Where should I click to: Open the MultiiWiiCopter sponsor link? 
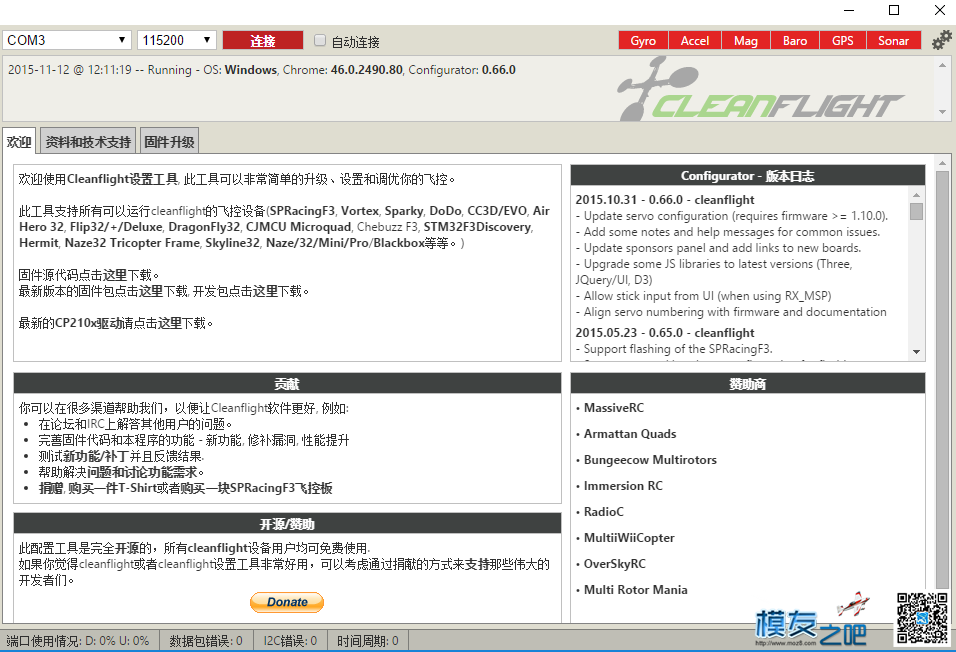[629, 538]
